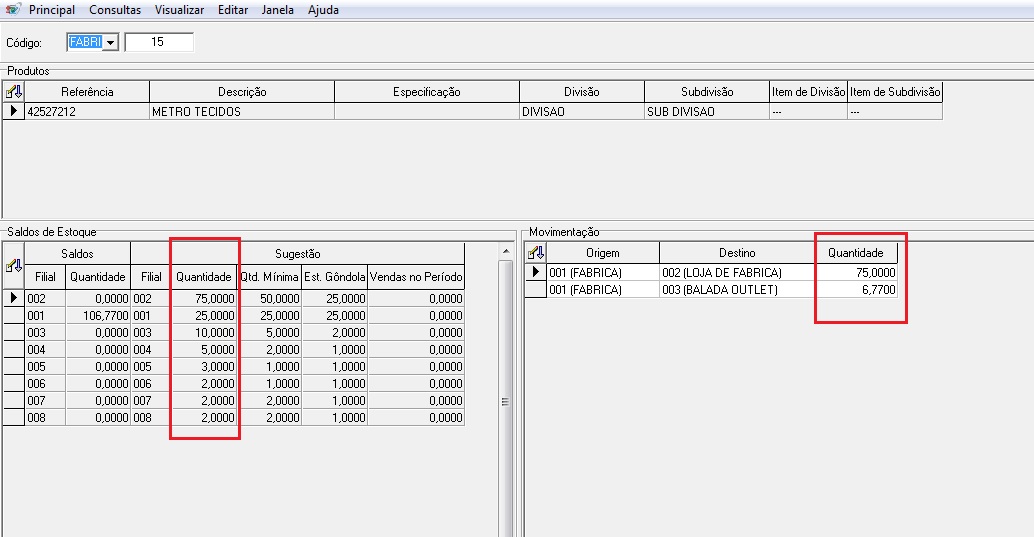Viewport: 1034px width, 537px height.
Task: Click sort icon in Produtos grid corner
Action: [x=13, y=92]
